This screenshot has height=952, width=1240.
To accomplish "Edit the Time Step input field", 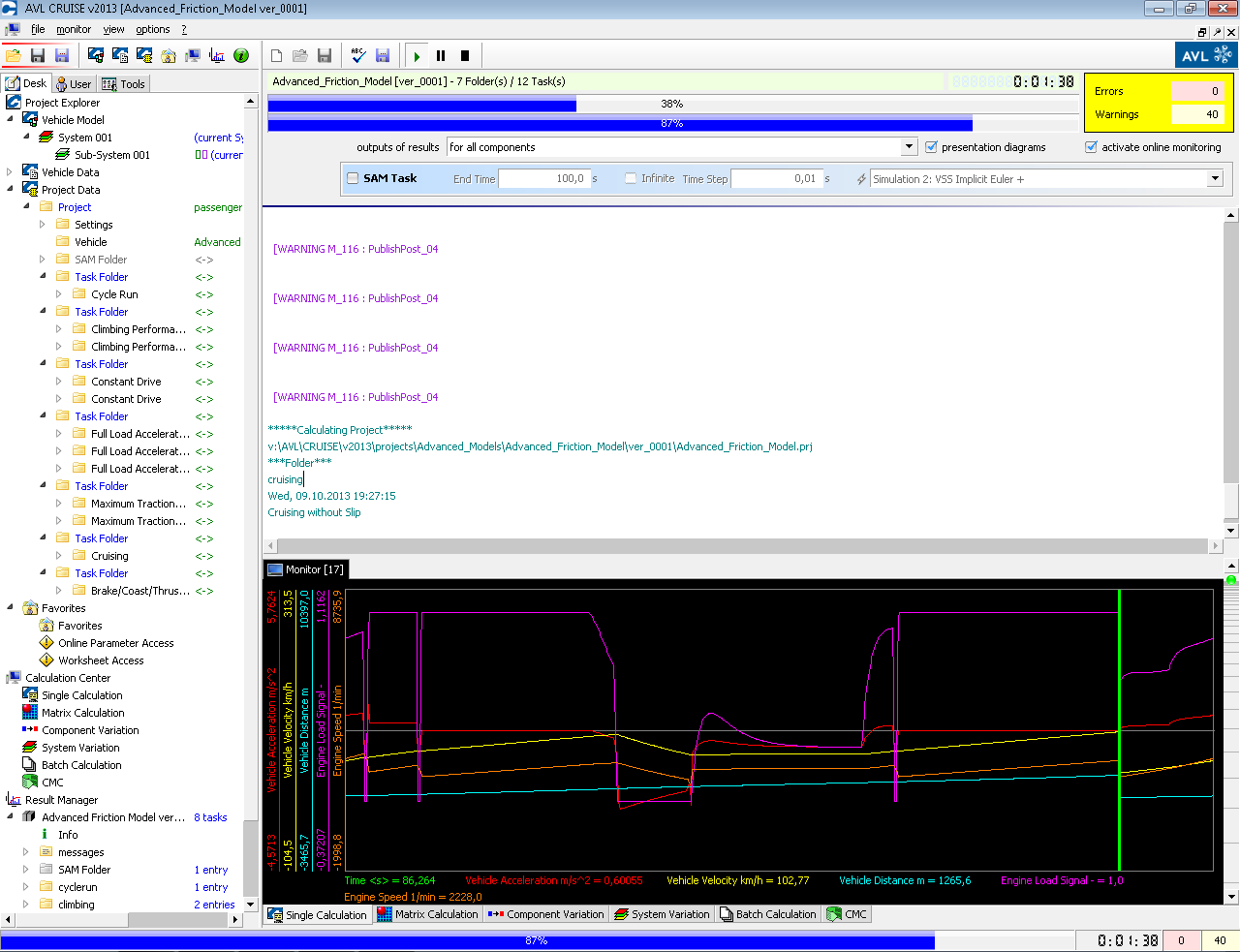I will (775, 179).
